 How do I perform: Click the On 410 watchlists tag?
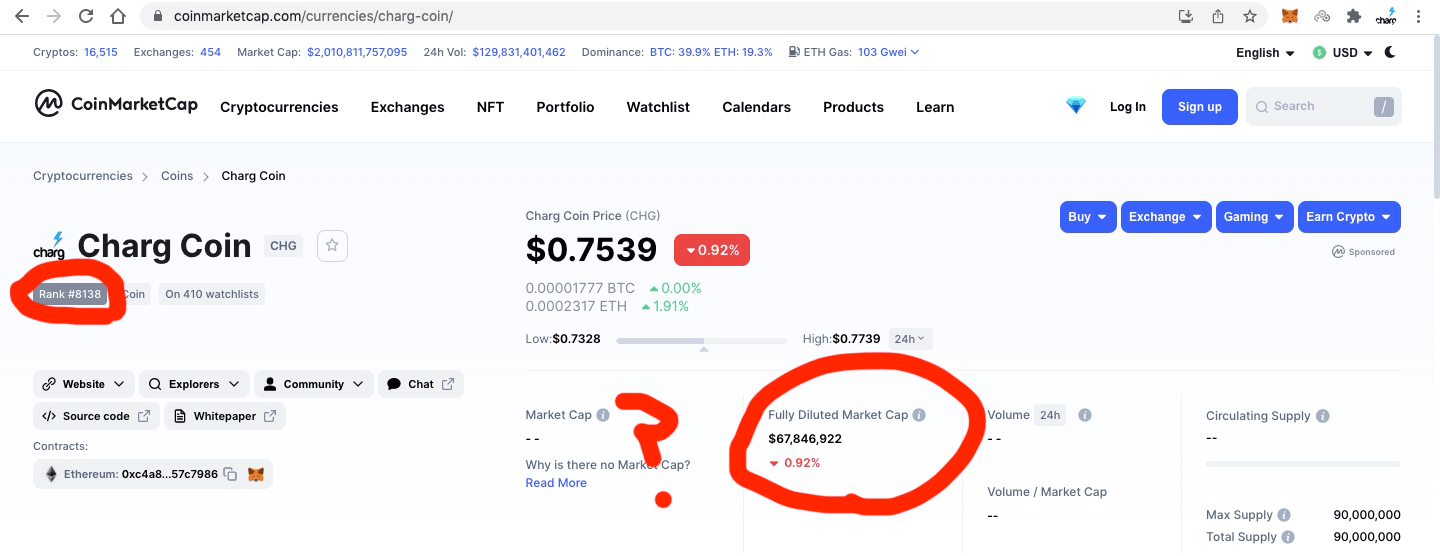coord(212,294)
